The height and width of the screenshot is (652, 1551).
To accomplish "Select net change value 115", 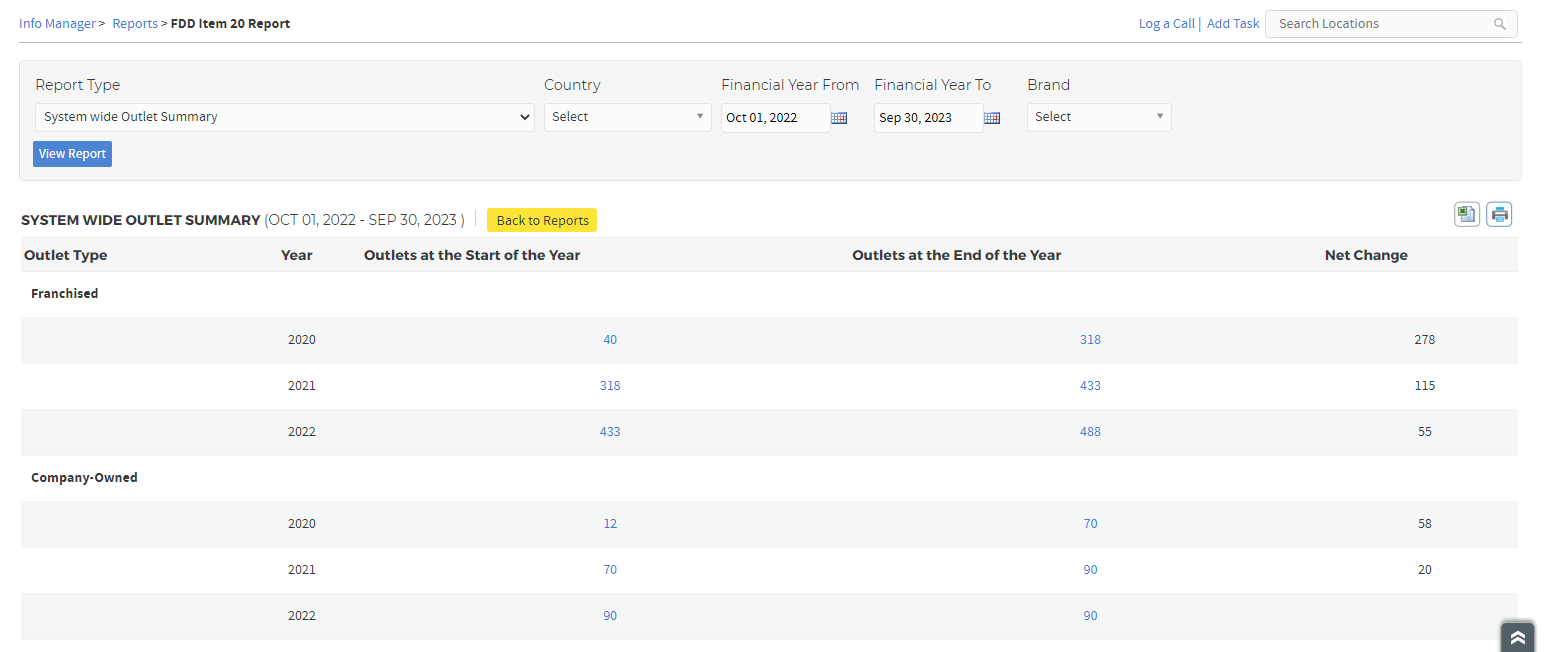I will coord(1425,386).
